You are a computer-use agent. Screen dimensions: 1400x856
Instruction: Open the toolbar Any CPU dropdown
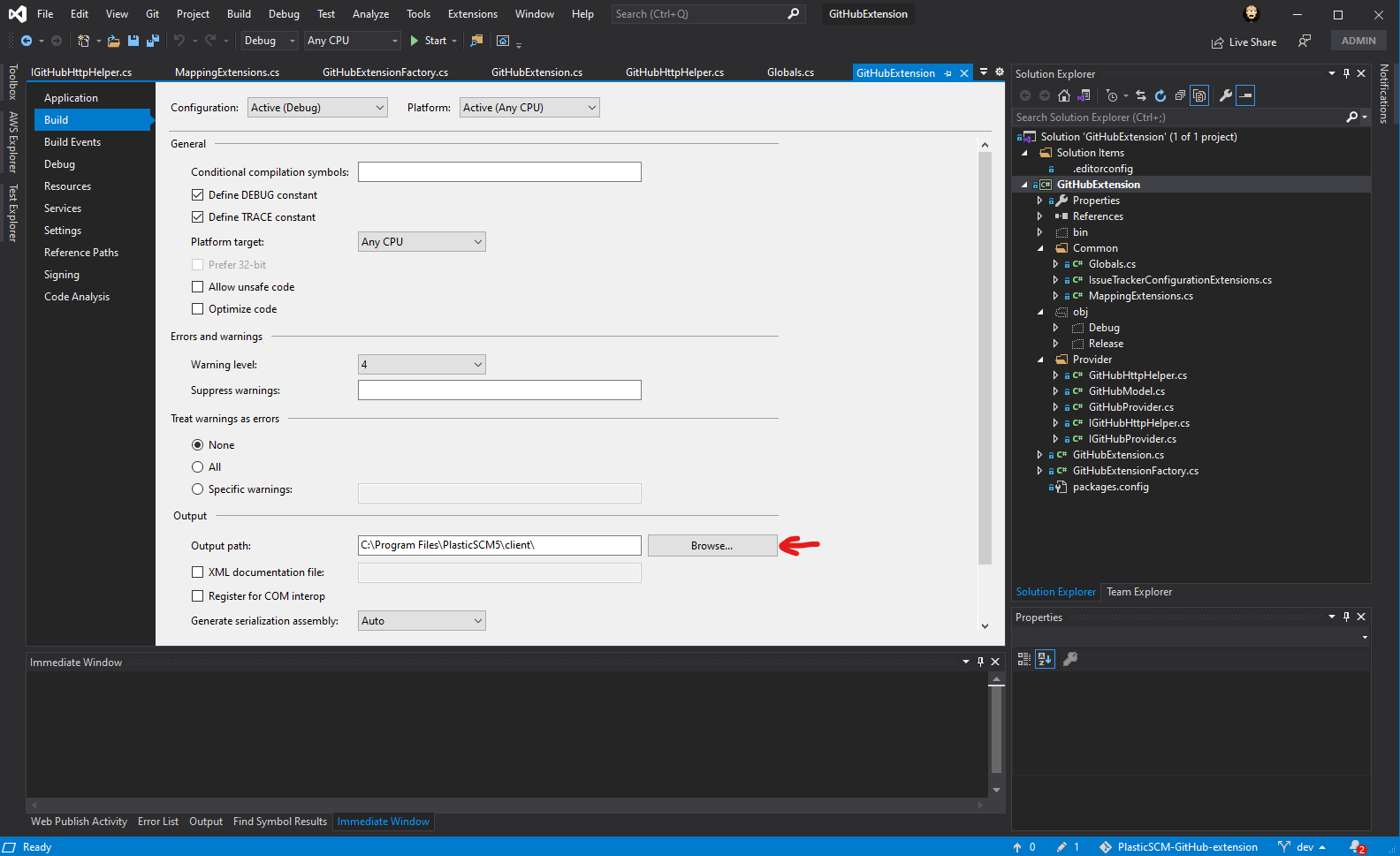click(x=352, y=41)
